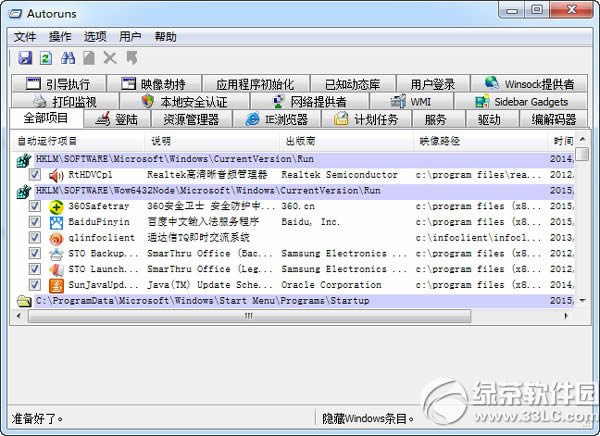
Task: Switch to the Winsock提供者 tab
Action: 529,84
